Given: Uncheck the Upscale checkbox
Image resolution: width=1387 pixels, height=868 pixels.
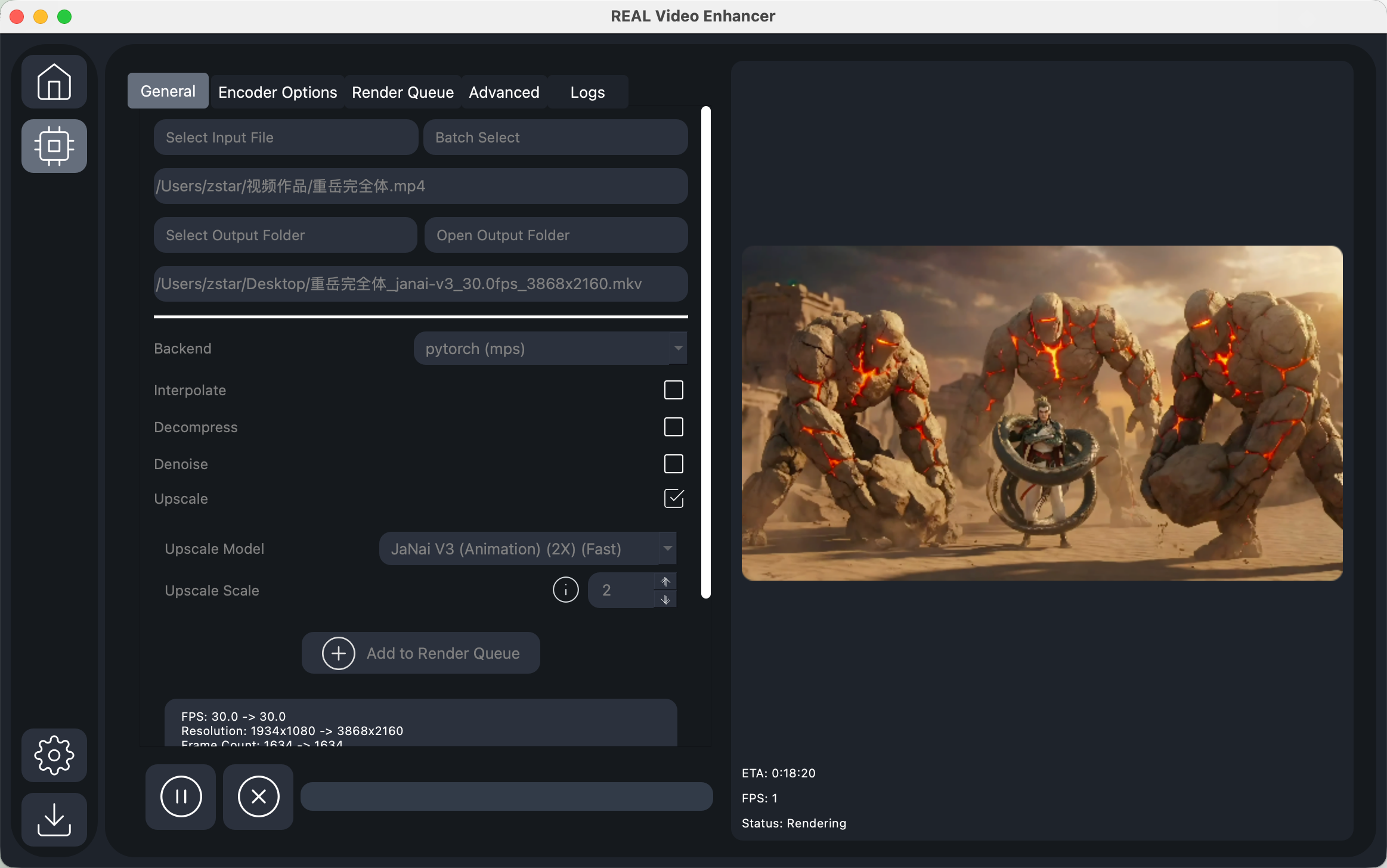Looking at the screenshot, I should (x=673, y=498).
